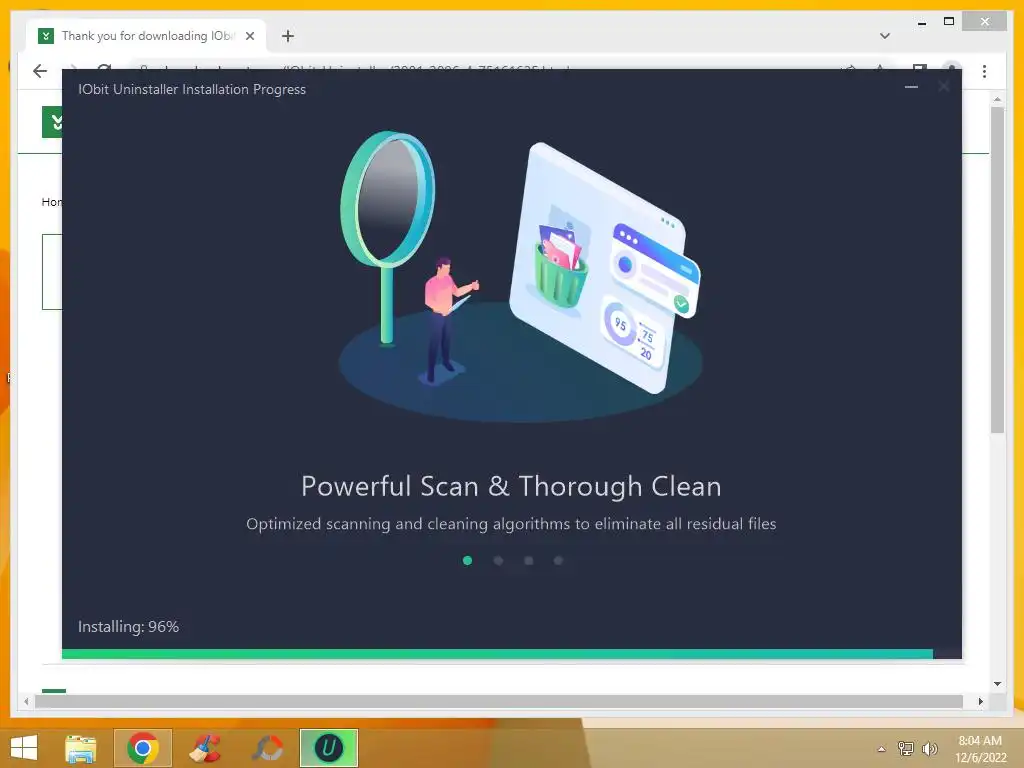Minimize the IObit installer window

pos(912,86)
